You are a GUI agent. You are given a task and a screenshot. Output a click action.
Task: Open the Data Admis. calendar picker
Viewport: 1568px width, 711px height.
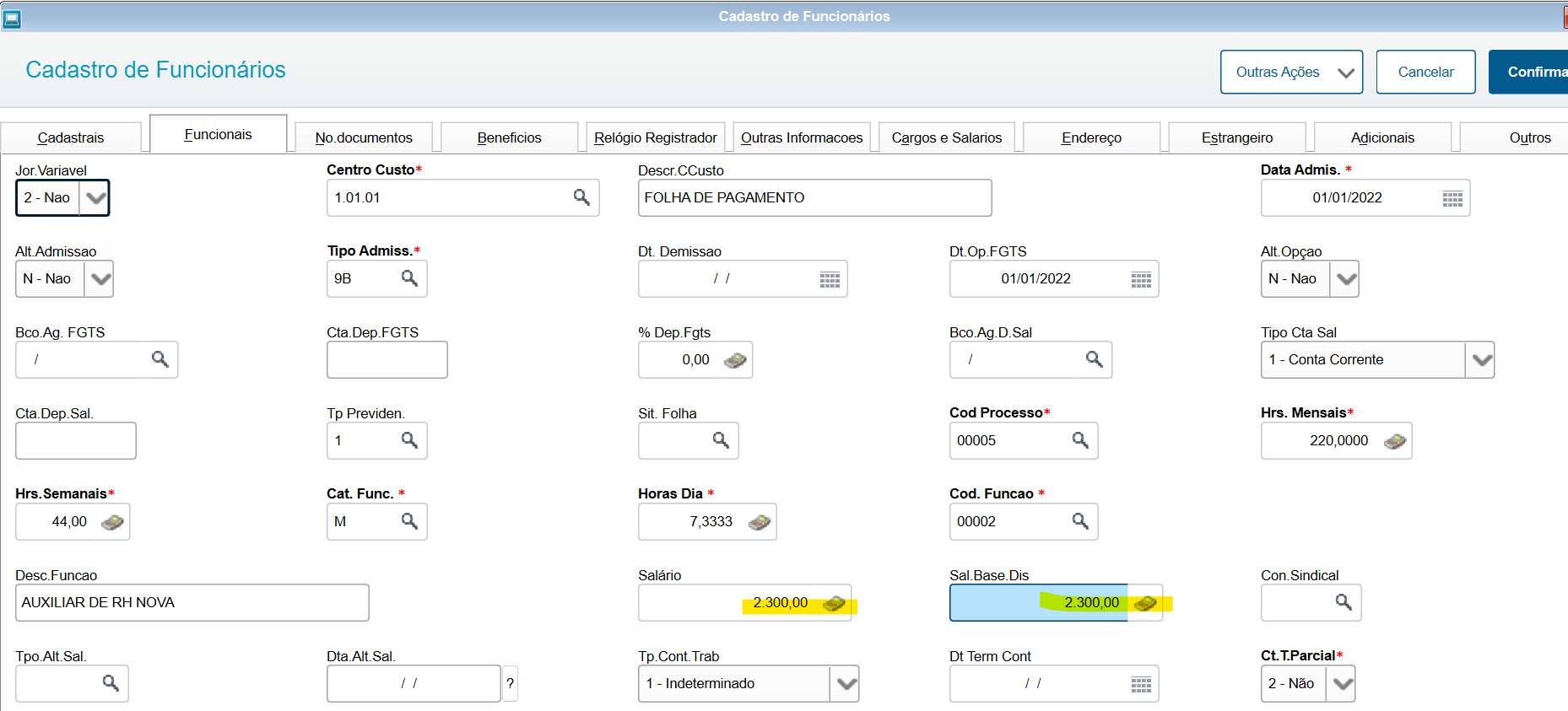pos(1452,199)
